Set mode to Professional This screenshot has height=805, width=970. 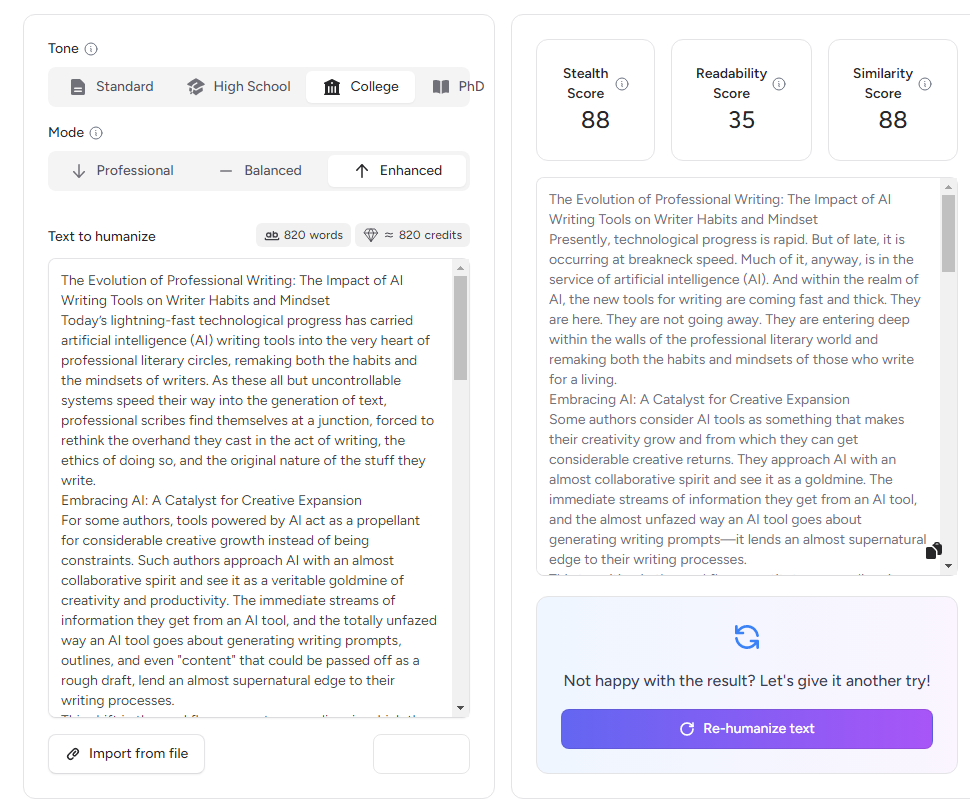click(122, 171)
